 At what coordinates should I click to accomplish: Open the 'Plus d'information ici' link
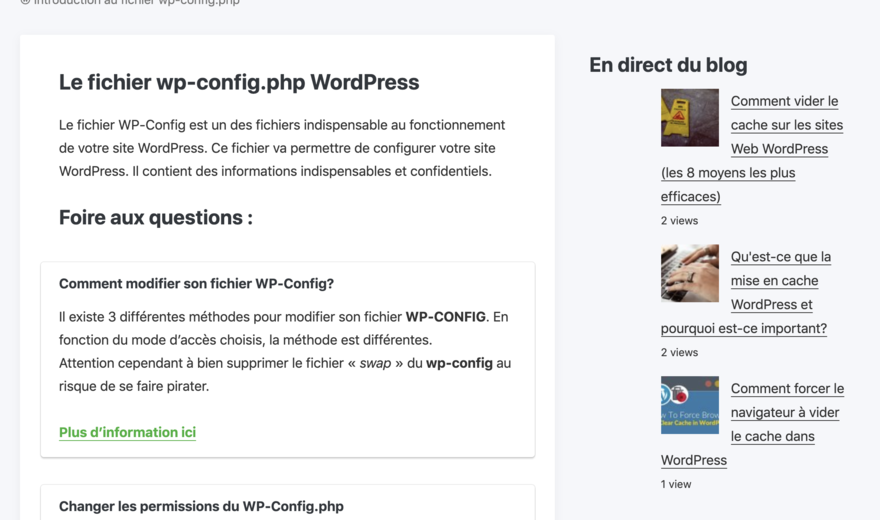[x=127, y=432]
